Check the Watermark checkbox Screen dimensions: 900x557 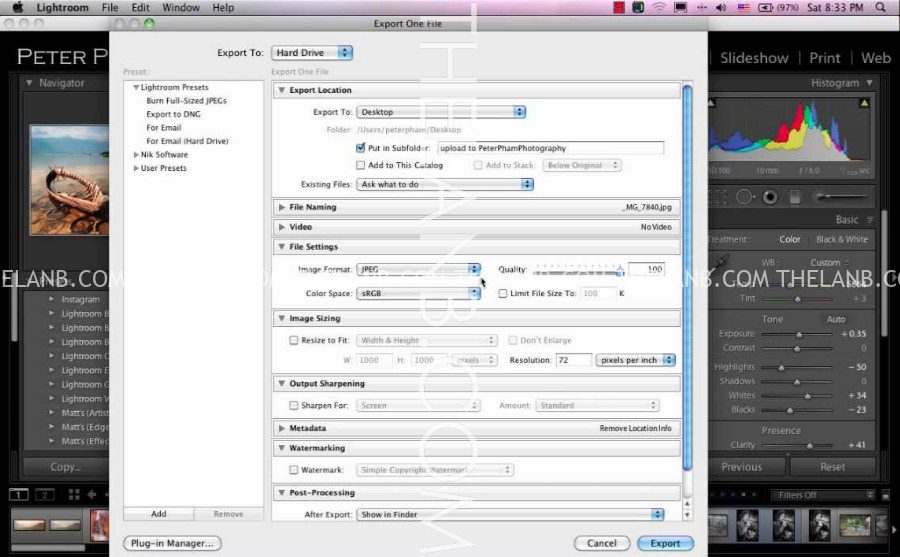(294, 470)
